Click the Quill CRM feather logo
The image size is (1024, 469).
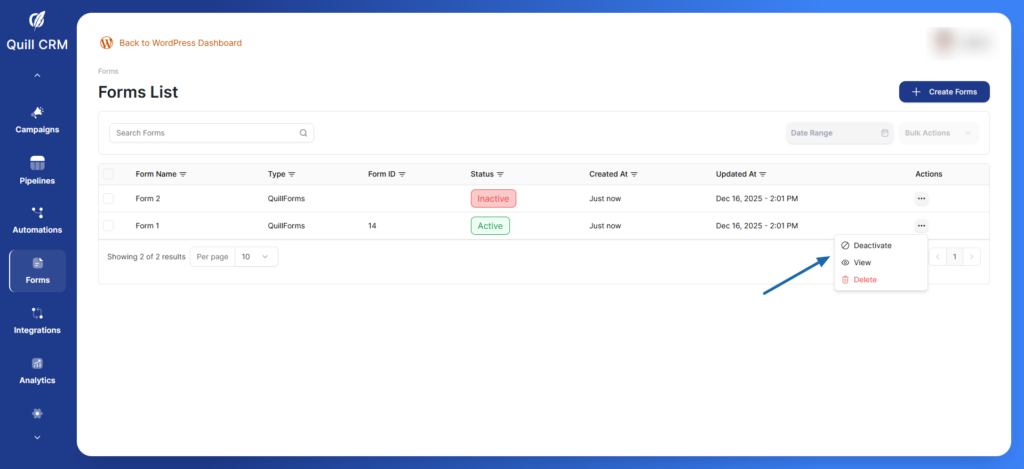(37, 20)
